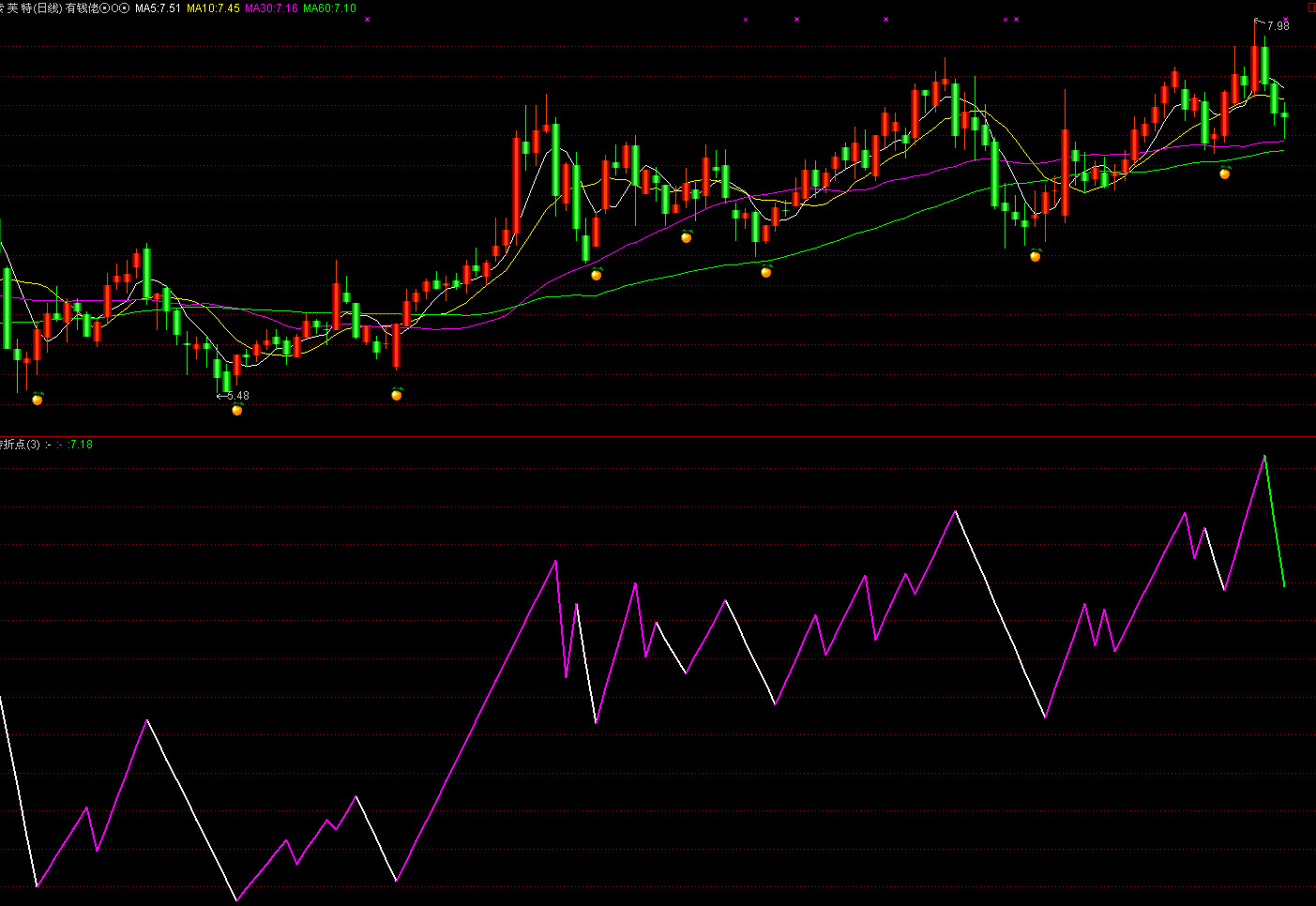The image size is (1316, 906).
Task: Select the rightmost peach signal marker
Action: [1225, 173]
